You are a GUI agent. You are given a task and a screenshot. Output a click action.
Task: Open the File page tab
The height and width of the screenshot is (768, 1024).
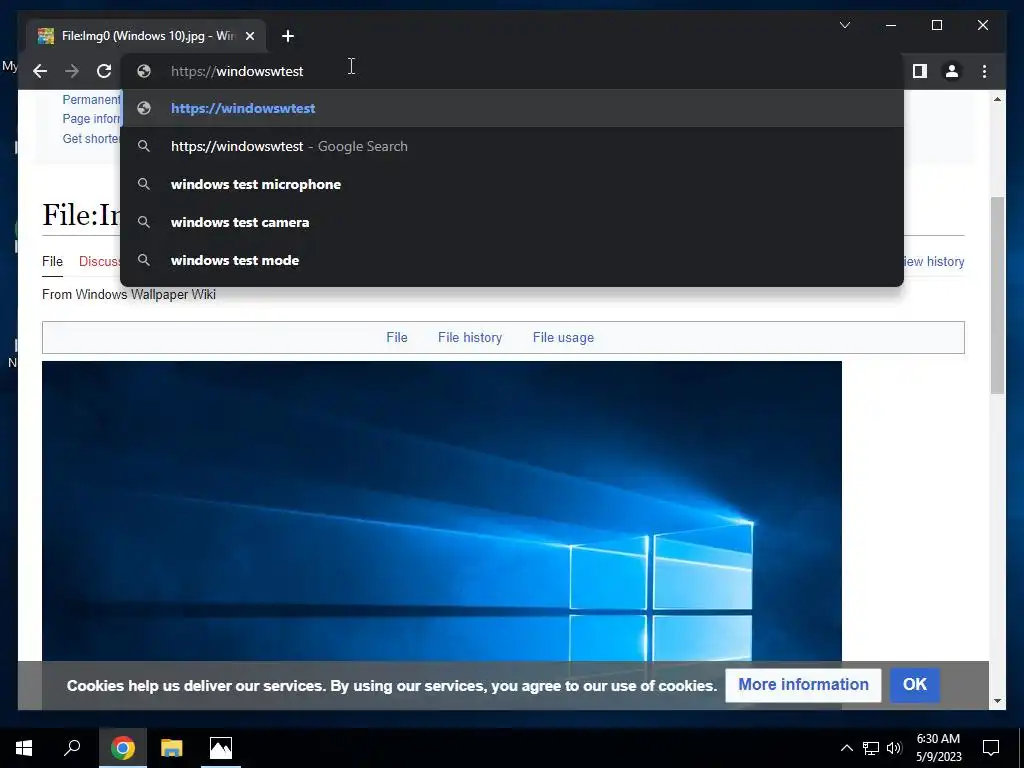point(52,262)
